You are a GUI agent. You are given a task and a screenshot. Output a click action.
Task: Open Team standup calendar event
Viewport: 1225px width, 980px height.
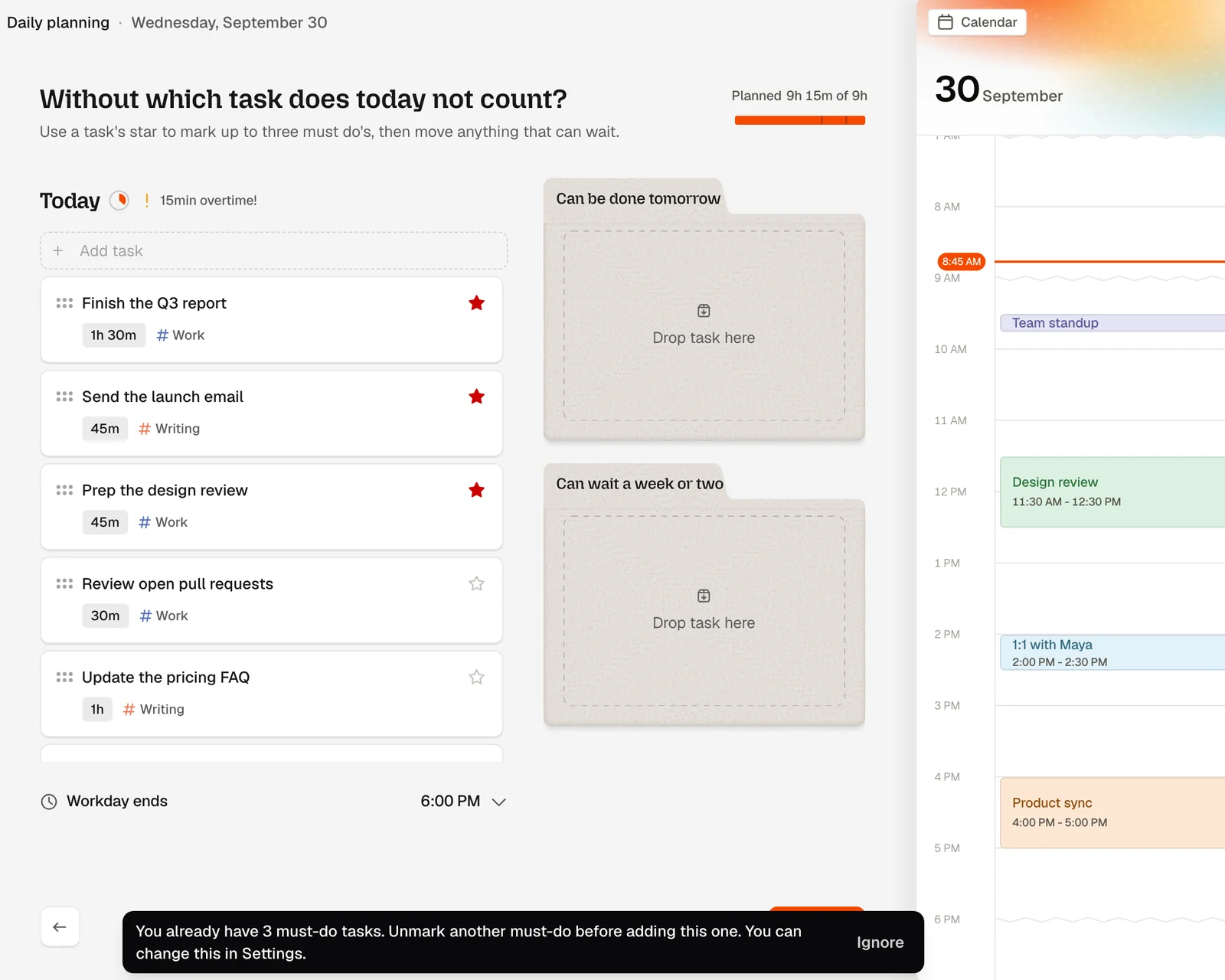[1112, 323]
